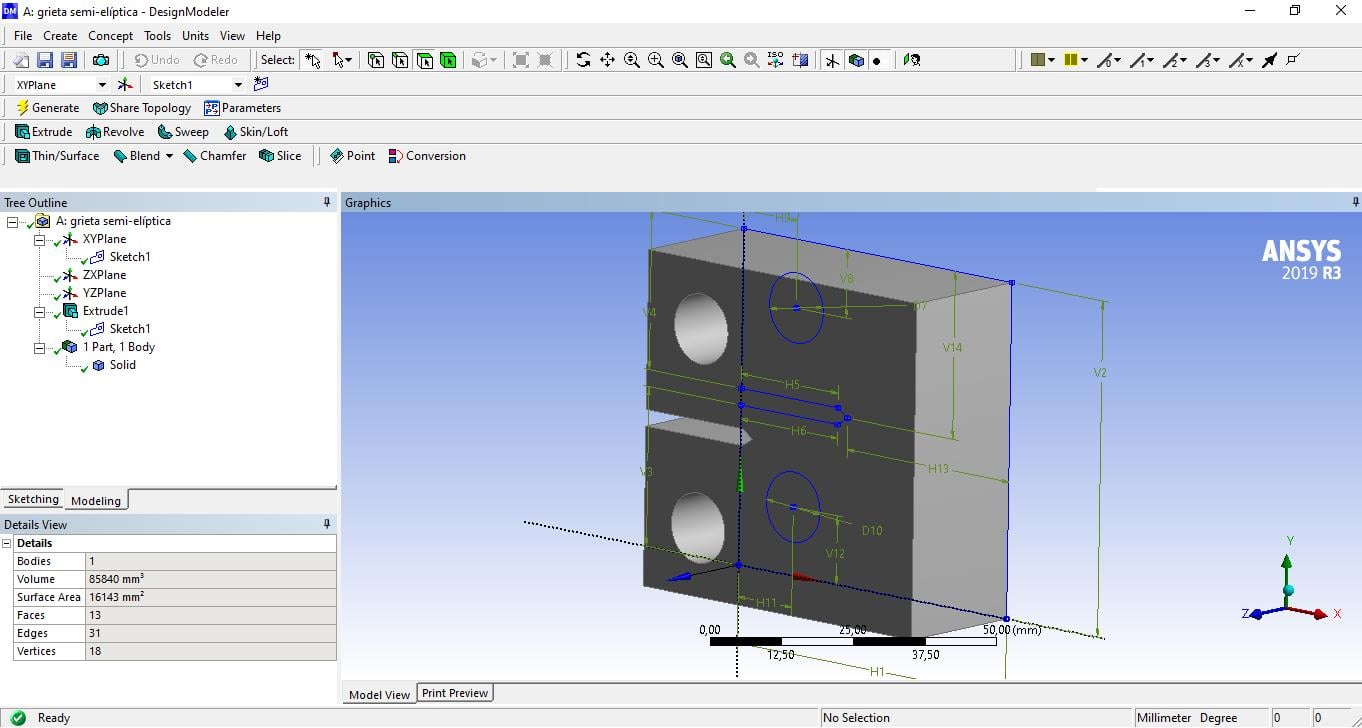Switch to the Sketching tab
This screenshot has width=1362, height=728.
pyautogui.click(x=33, y=499)
